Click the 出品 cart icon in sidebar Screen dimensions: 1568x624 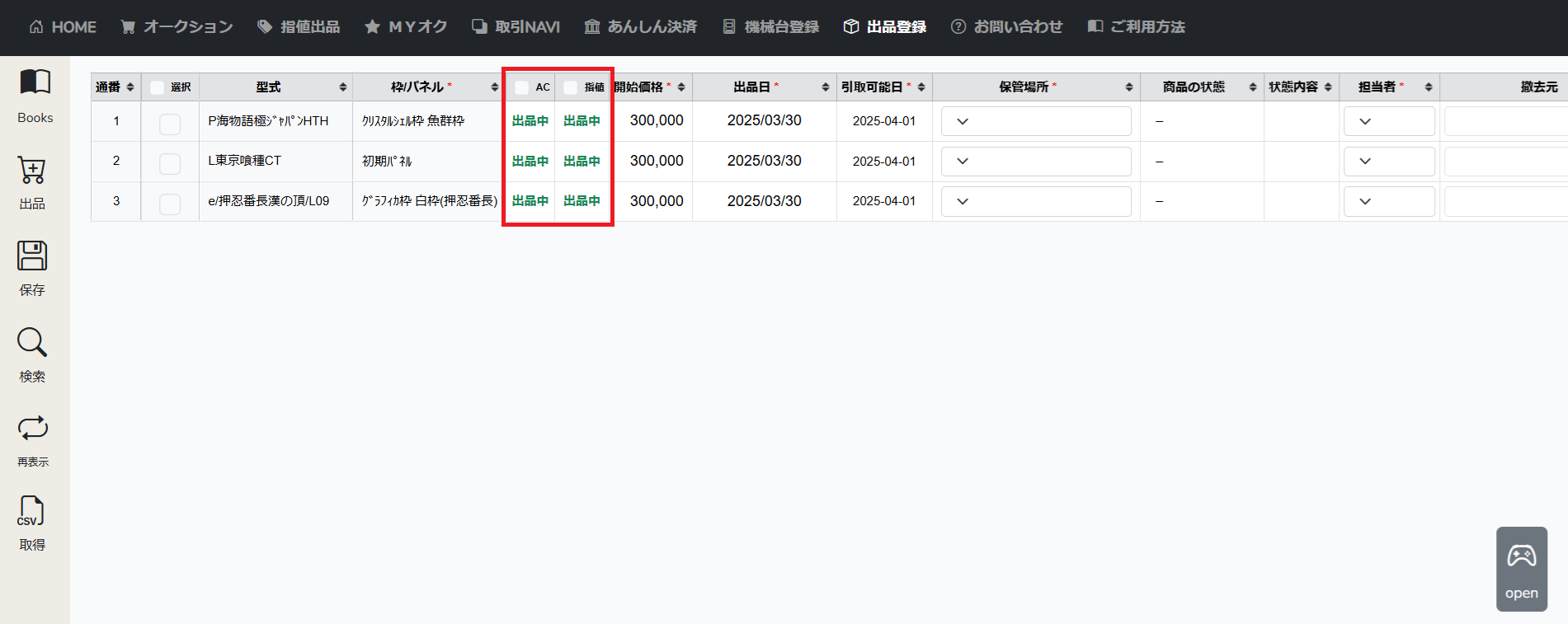[x=32, y=171]
